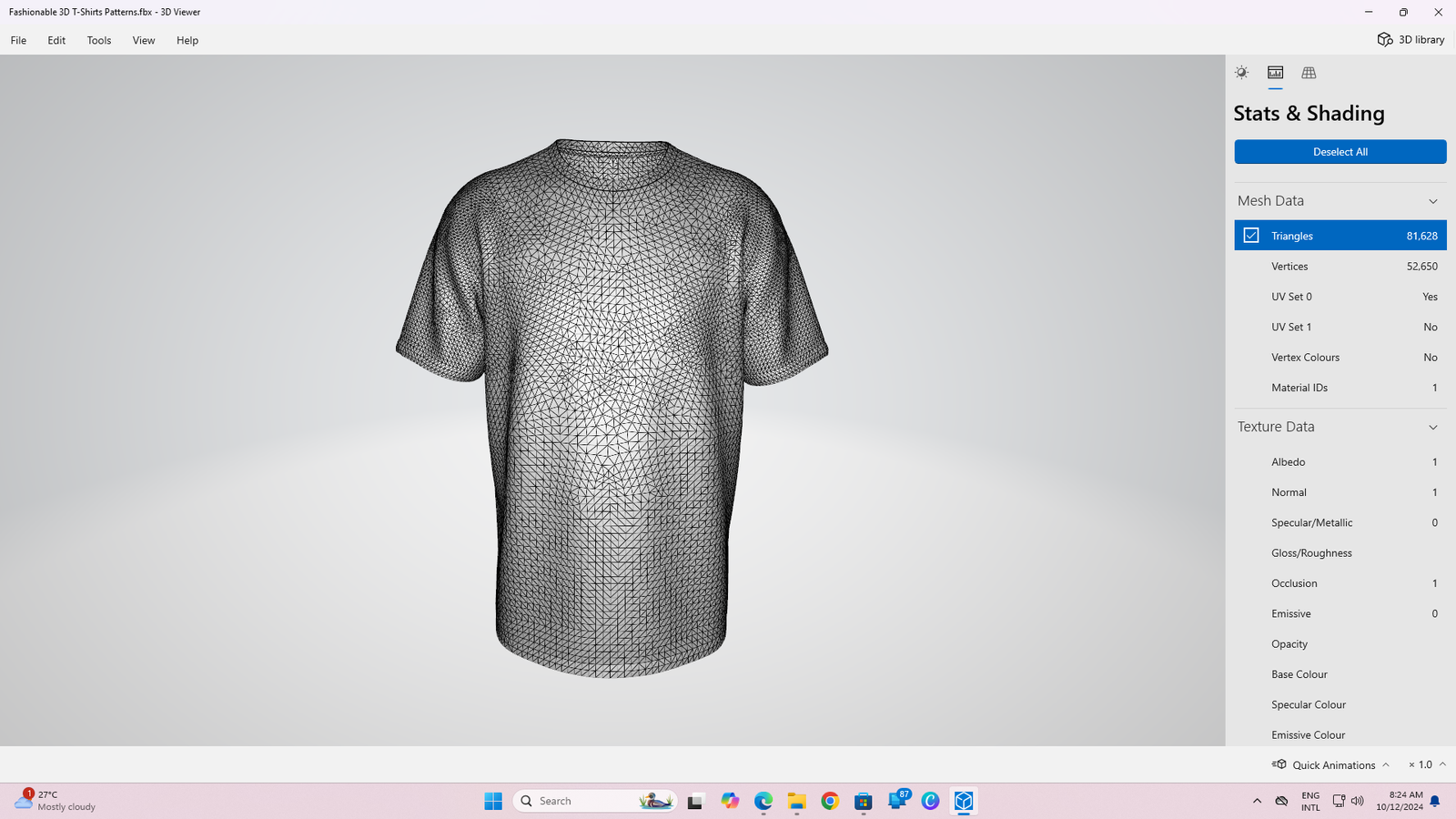This screenshot has width=1456, height=819.
Task: Open the Grid & Views tab icon
Action: [x=1309, y=73]
